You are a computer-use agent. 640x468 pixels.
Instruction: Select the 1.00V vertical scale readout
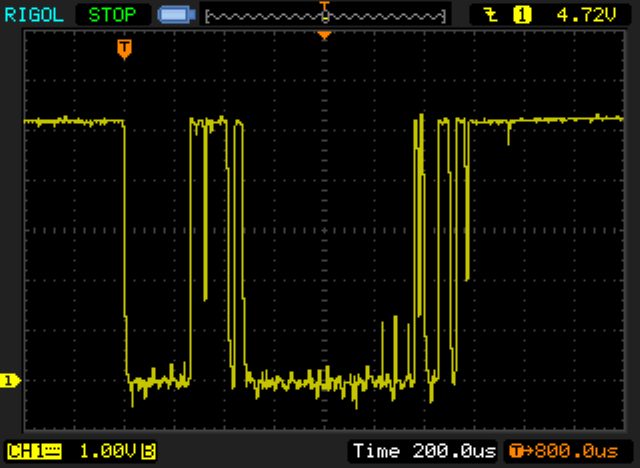point(106,450)
